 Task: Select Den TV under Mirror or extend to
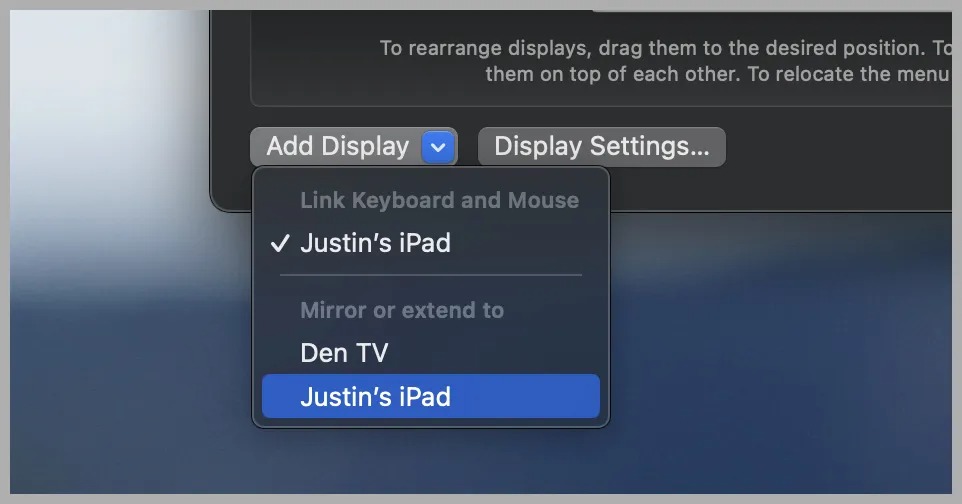pyautogui.click(x=431, y=353)
